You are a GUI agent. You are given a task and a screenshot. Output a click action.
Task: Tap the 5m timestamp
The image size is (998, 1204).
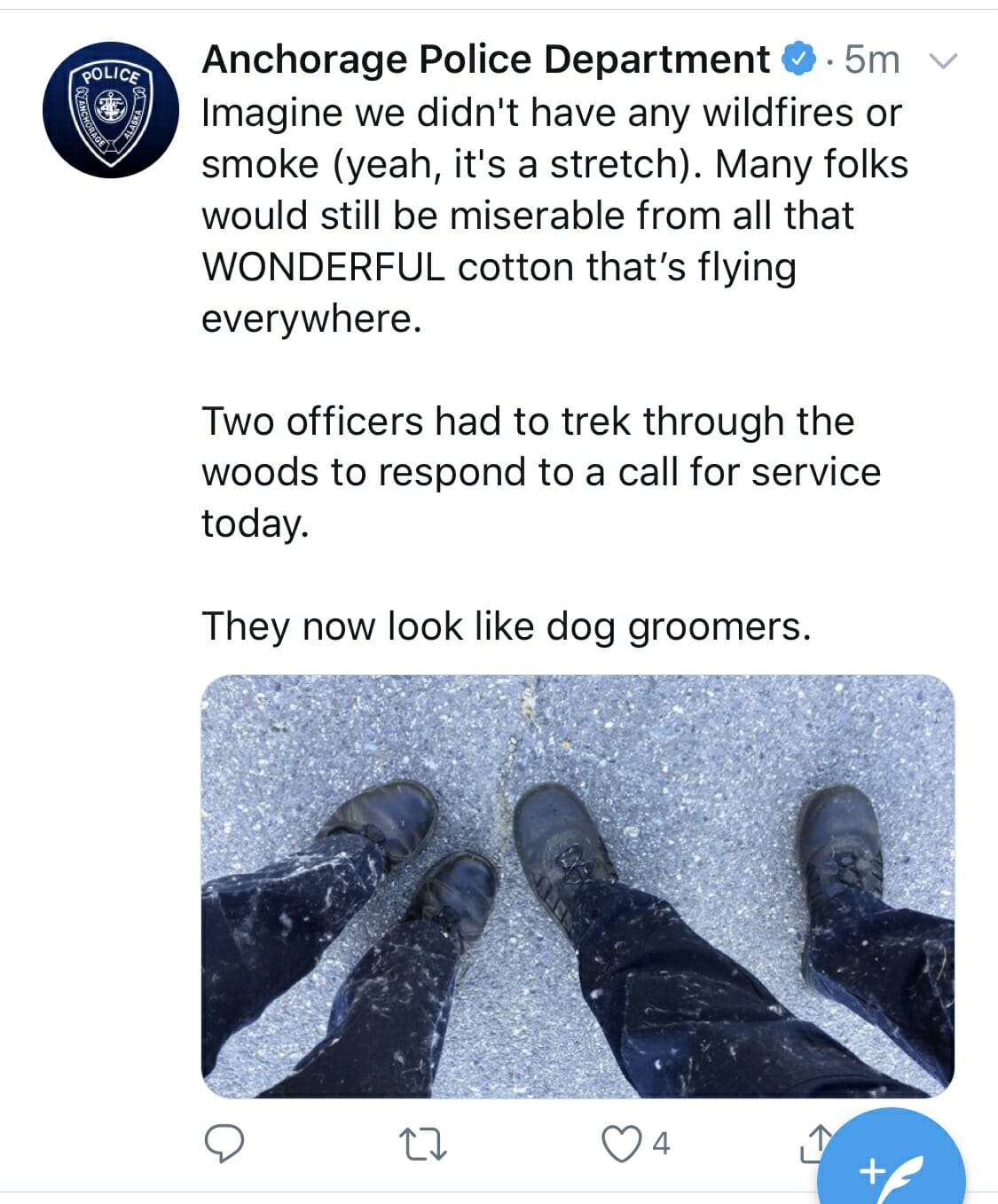(871, 59)
